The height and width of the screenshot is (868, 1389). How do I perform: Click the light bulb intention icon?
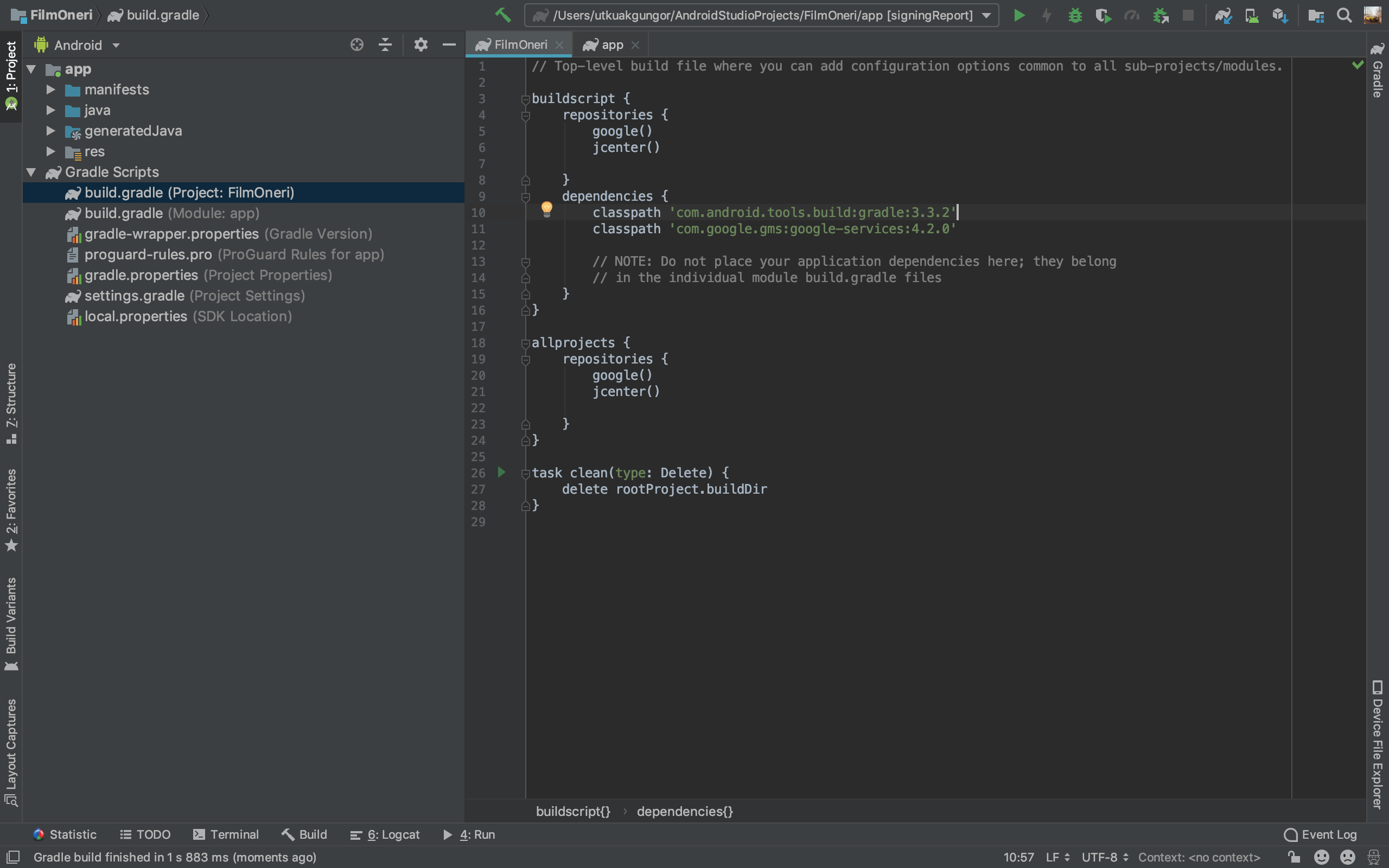click(546, 208)
